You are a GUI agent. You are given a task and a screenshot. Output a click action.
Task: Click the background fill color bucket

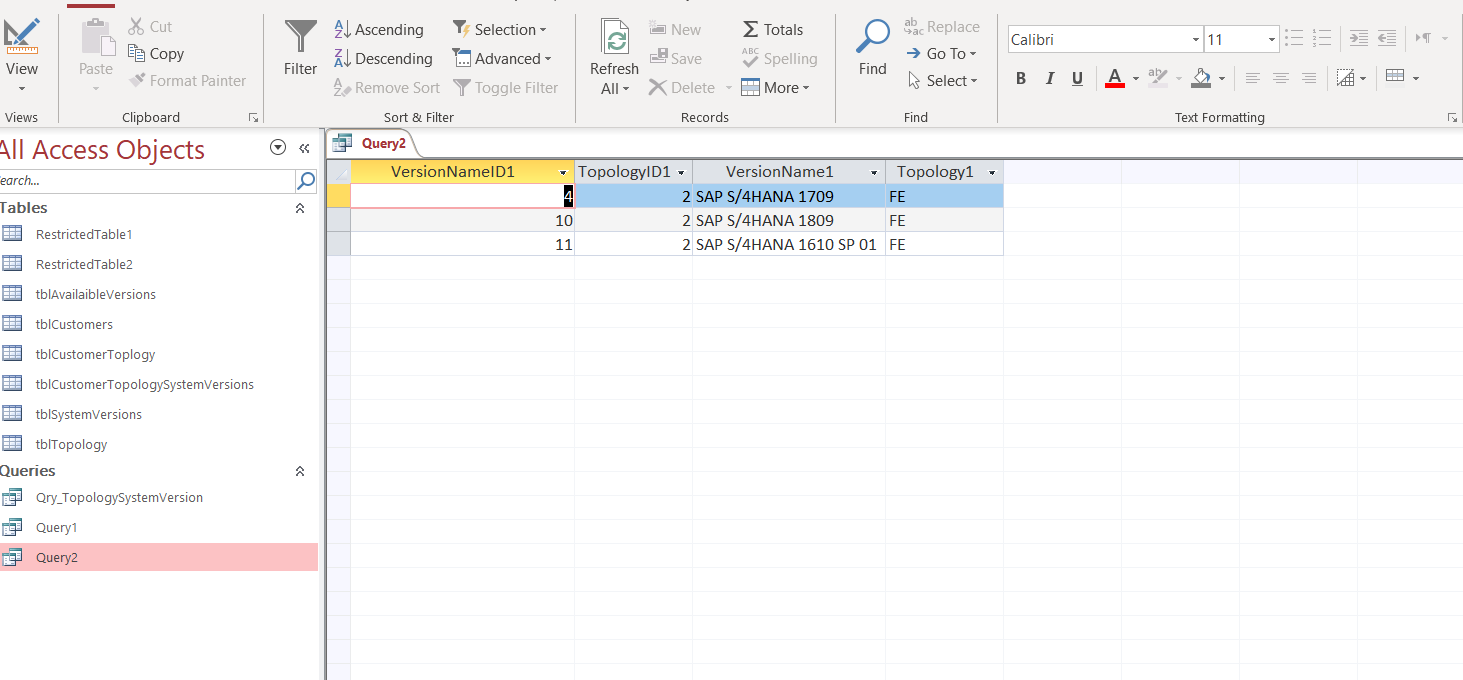coord(1202,79)
